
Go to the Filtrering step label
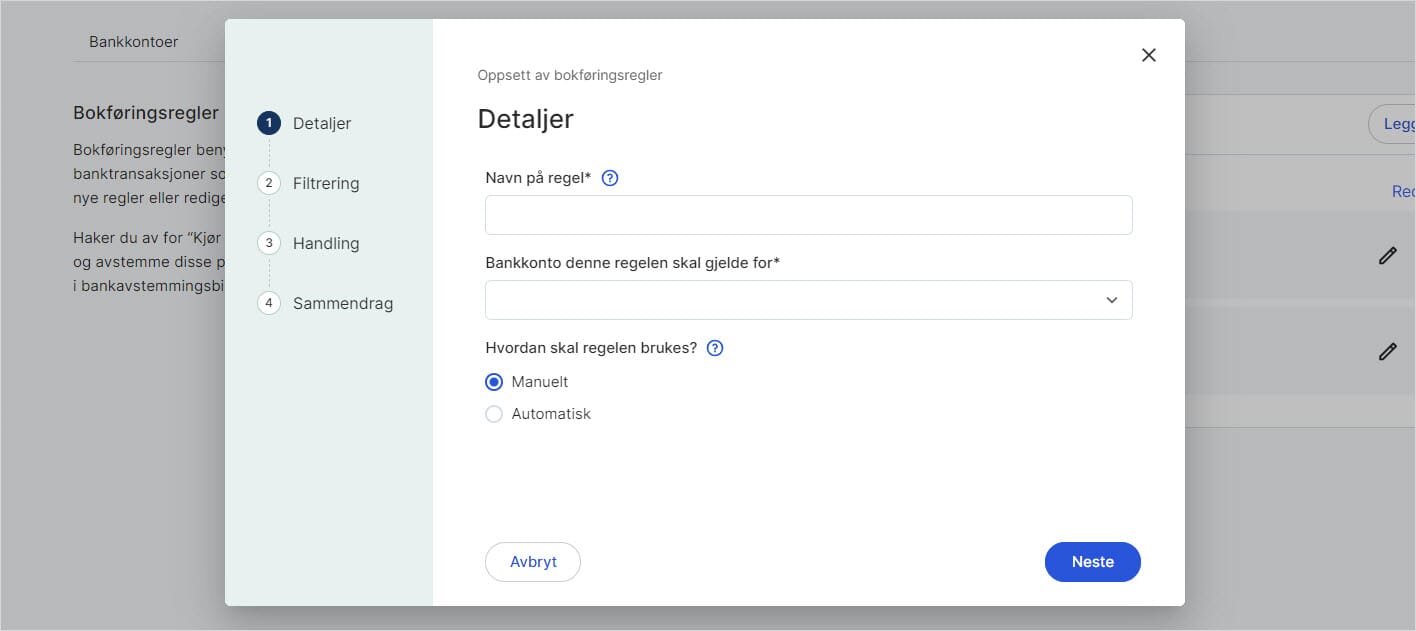click(x=326, y=183)
